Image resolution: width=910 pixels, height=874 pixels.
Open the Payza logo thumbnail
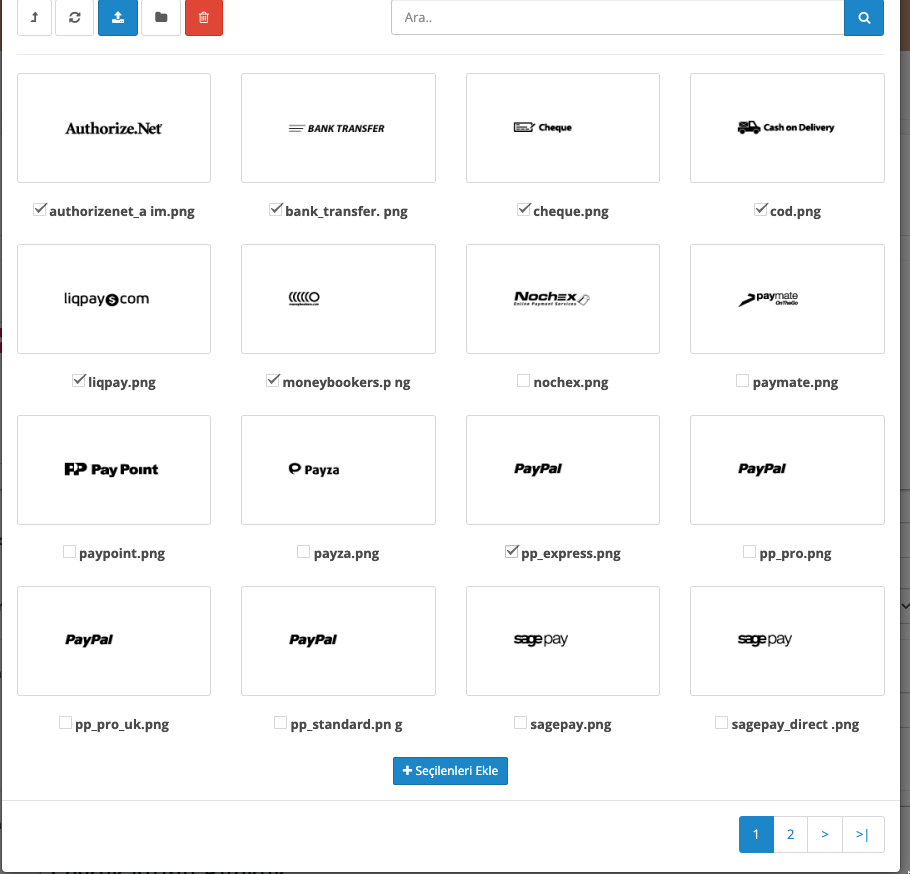point(338,470)
